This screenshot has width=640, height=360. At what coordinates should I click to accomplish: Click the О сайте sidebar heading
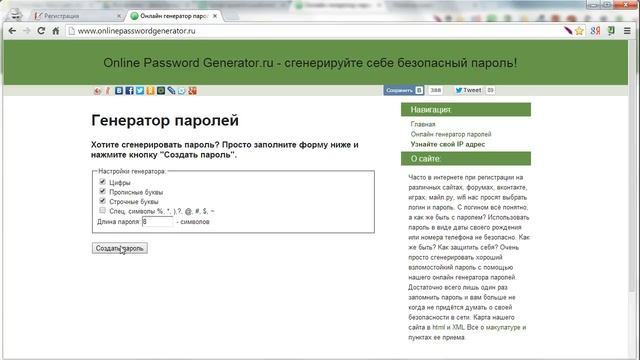pos(466,159)
